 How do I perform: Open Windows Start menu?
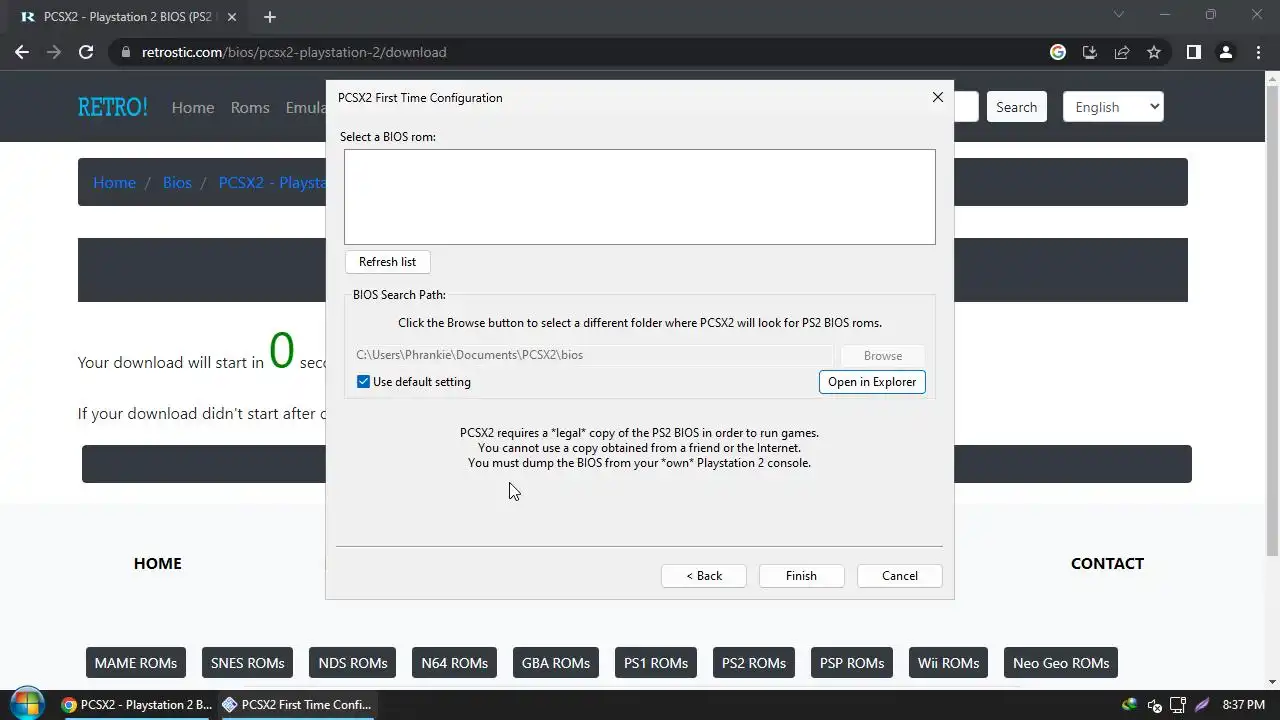27,704
